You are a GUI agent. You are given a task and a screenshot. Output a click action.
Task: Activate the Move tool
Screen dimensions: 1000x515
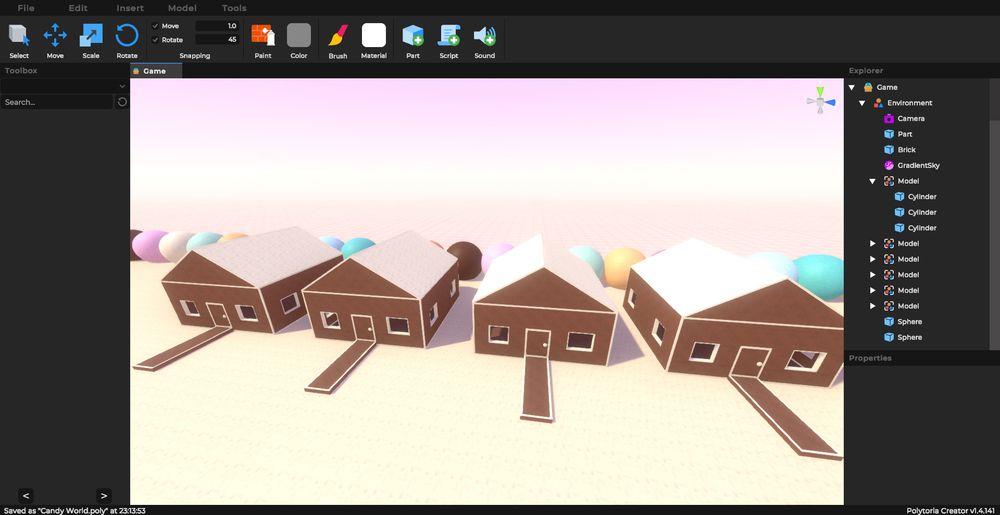coord(55,41)
